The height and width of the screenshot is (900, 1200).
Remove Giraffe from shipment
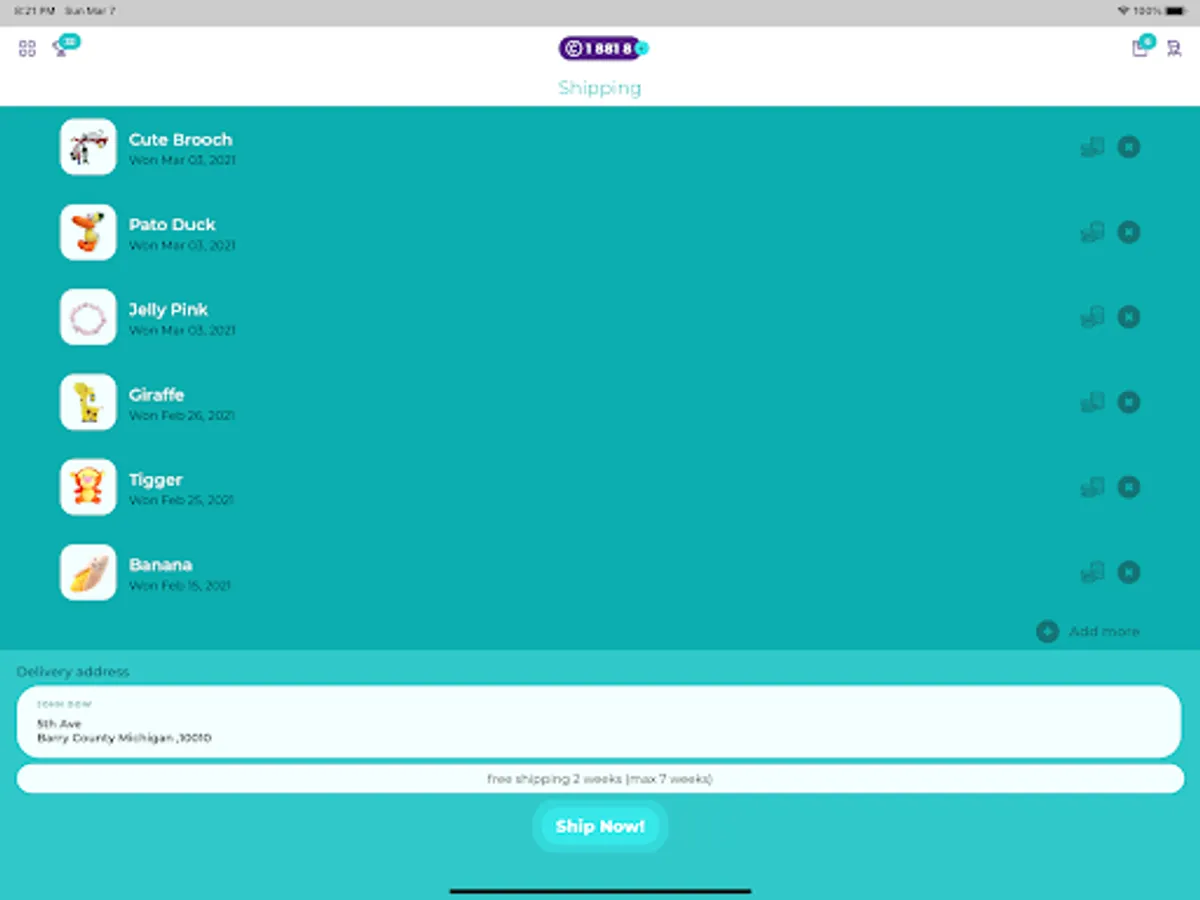click(x=1128, y=402)
